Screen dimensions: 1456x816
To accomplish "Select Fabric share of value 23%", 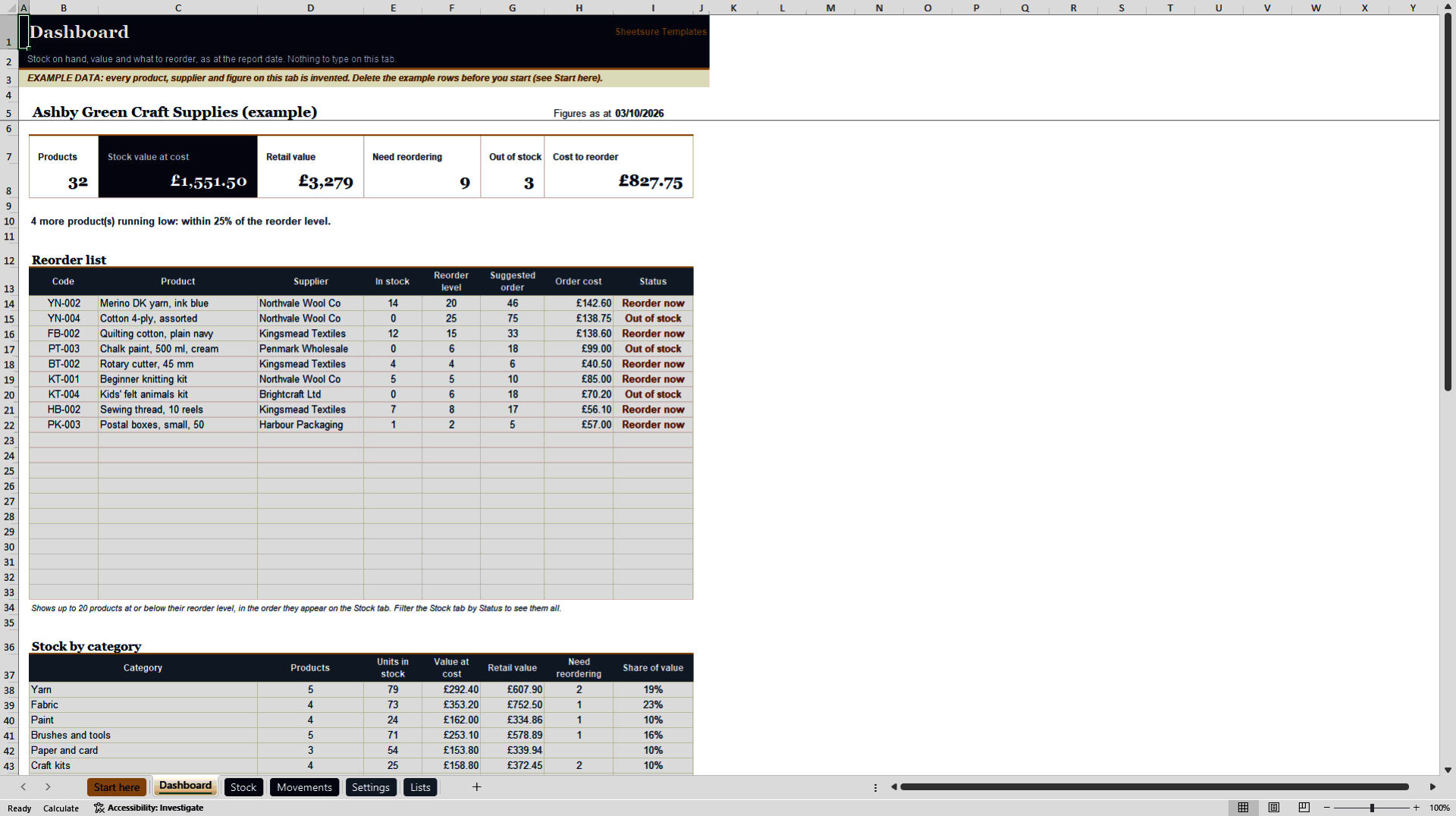I will point(653,705).
